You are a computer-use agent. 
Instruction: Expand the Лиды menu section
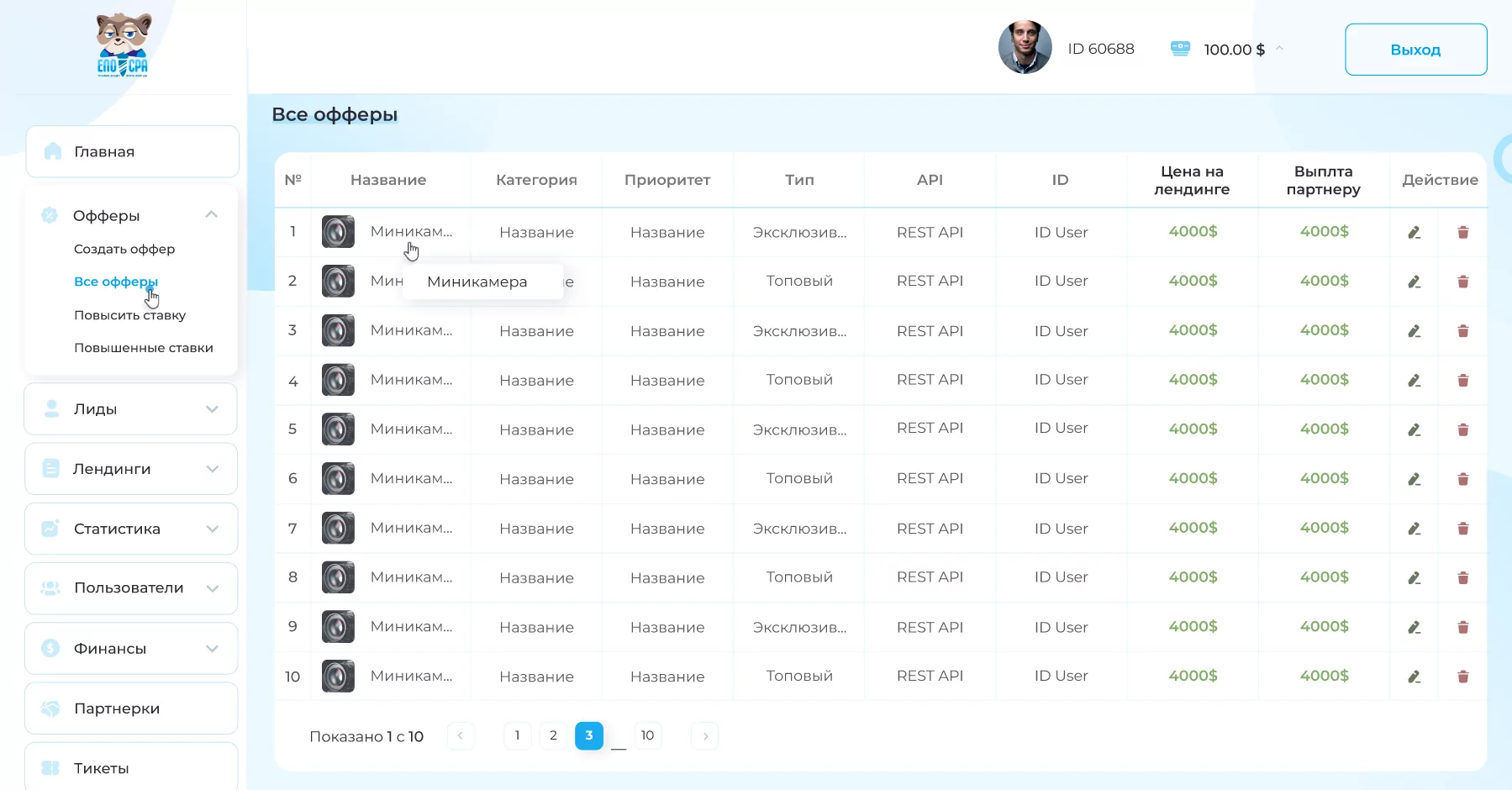pyautogui.click(x=212, y=409)
